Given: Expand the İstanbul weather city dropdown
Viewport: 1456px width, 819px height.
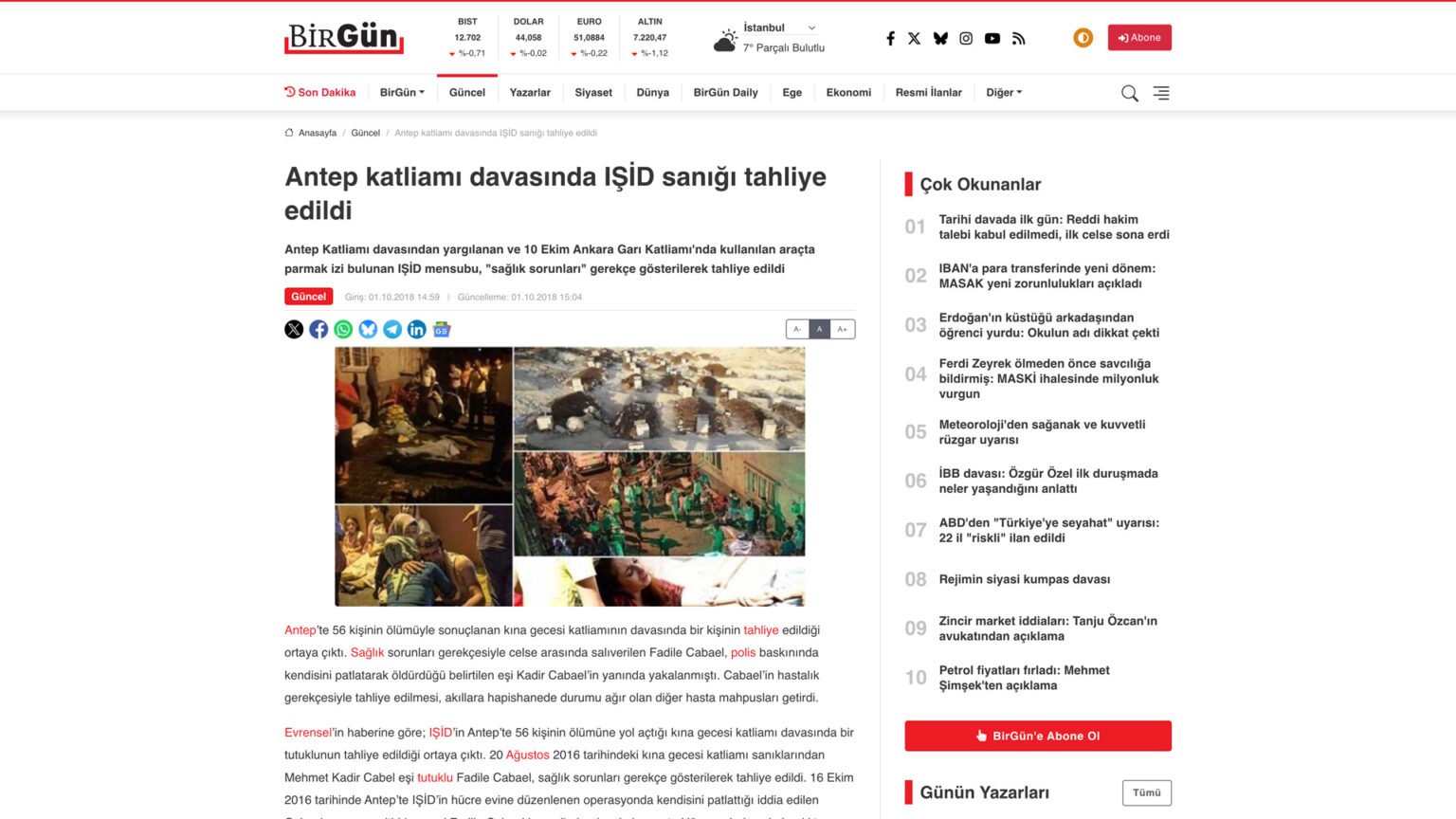Looking at the screenshot, I should click(x=779, y=27).
